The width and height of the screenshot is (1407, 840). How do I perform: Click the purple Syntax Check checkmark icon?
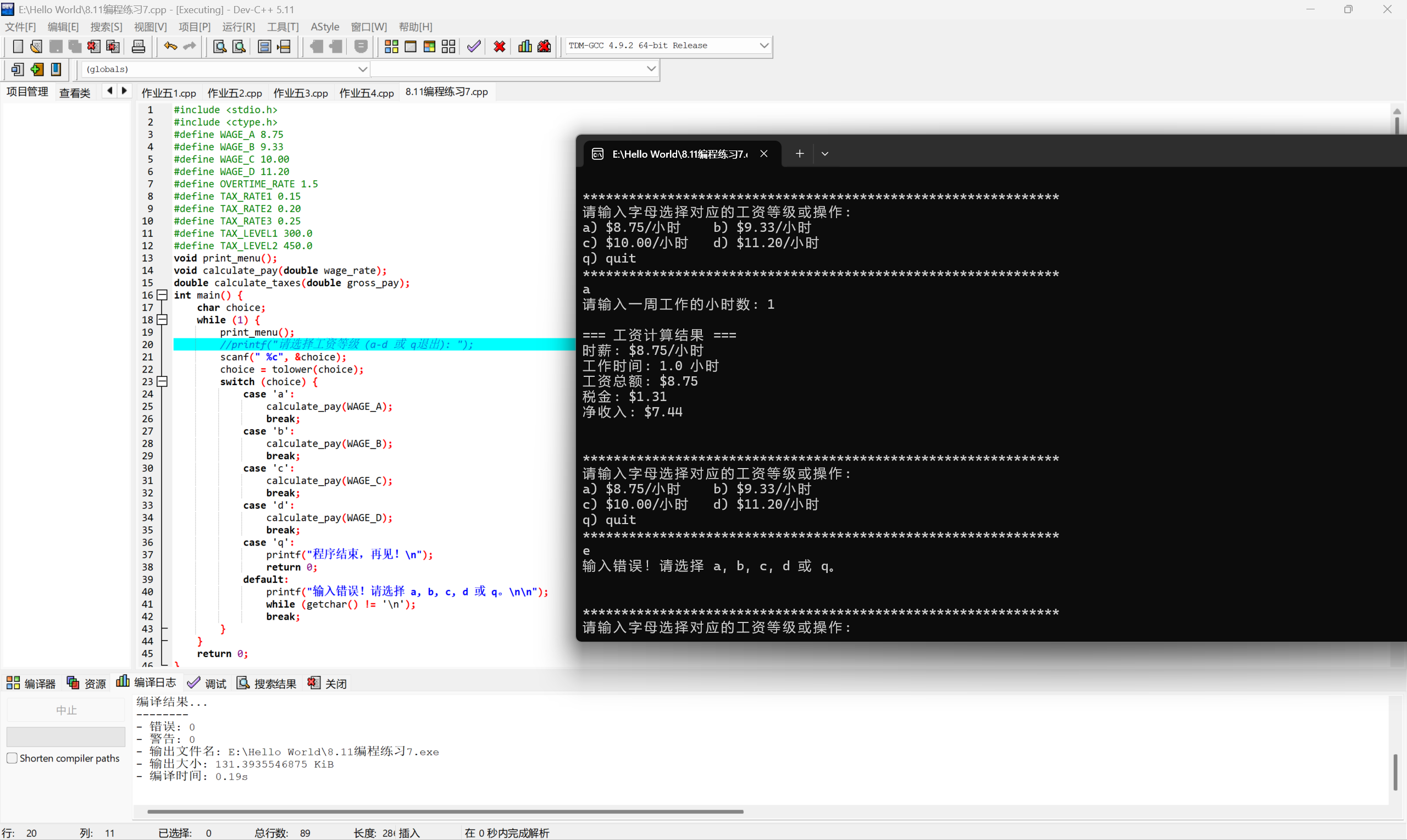pyautogui.click(x=474, y=46)
